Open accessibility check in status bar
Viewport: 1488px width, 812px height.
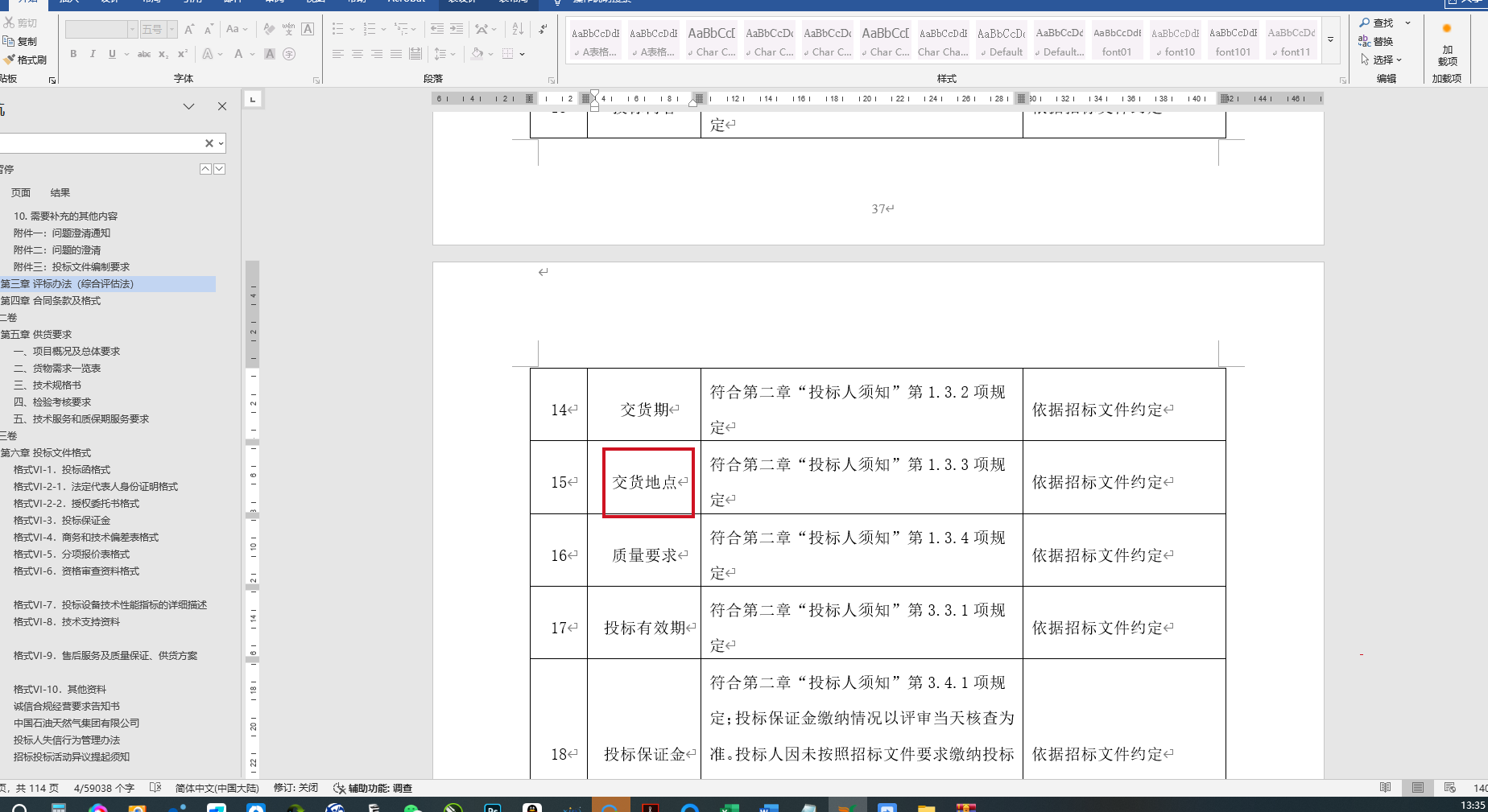click(373, 789)
